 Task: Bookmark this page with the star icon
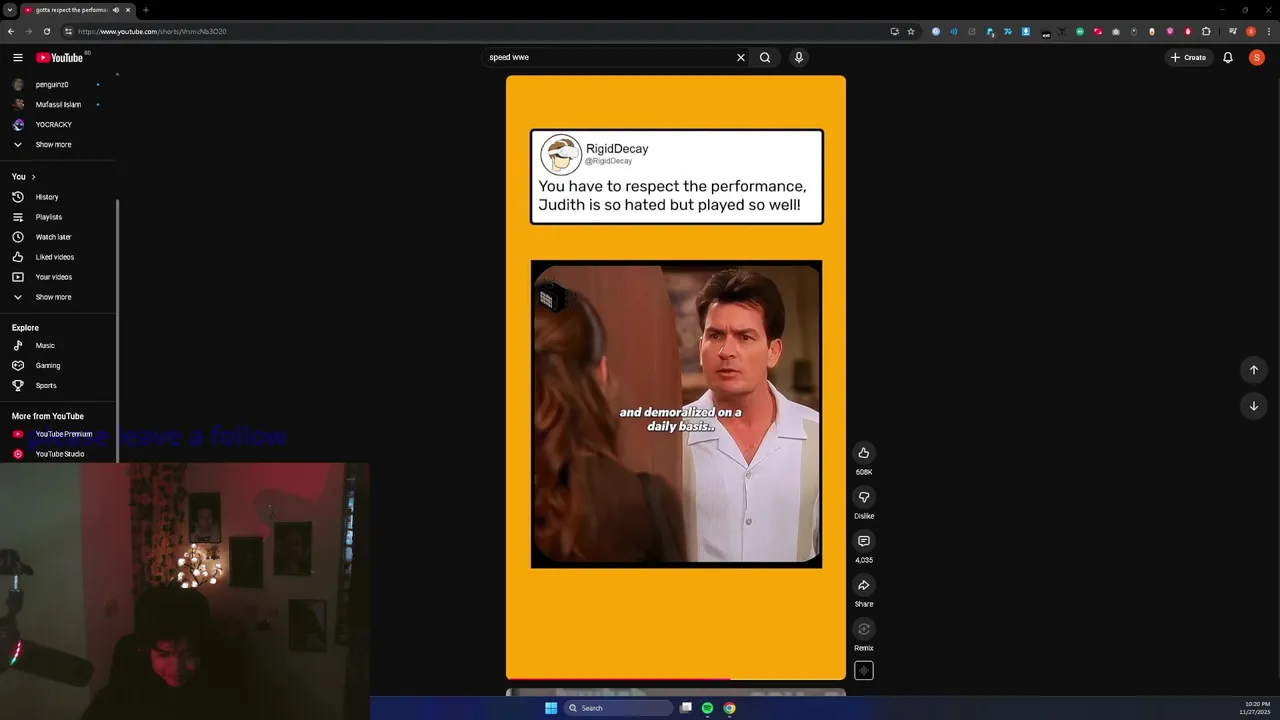pyautogui.click(x=911, y=31)
